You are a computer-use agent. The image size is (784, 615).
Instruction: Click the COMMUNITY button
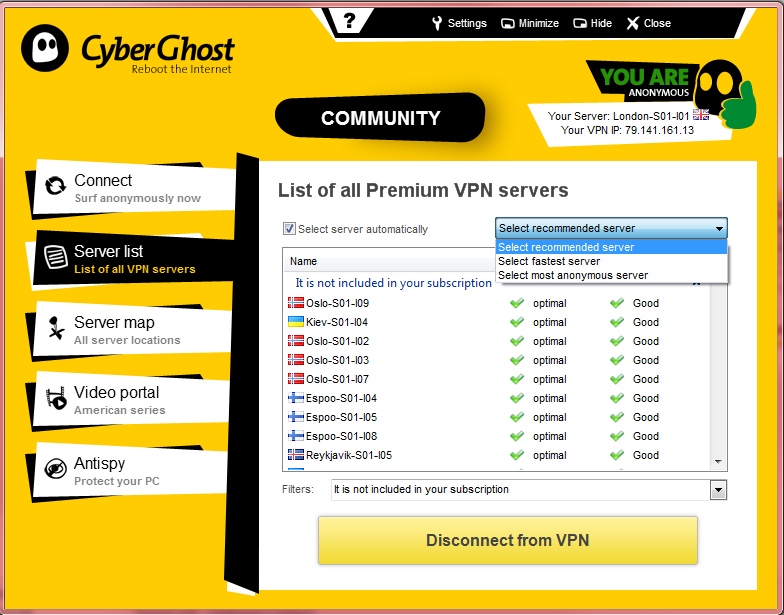tap(380, 118)
